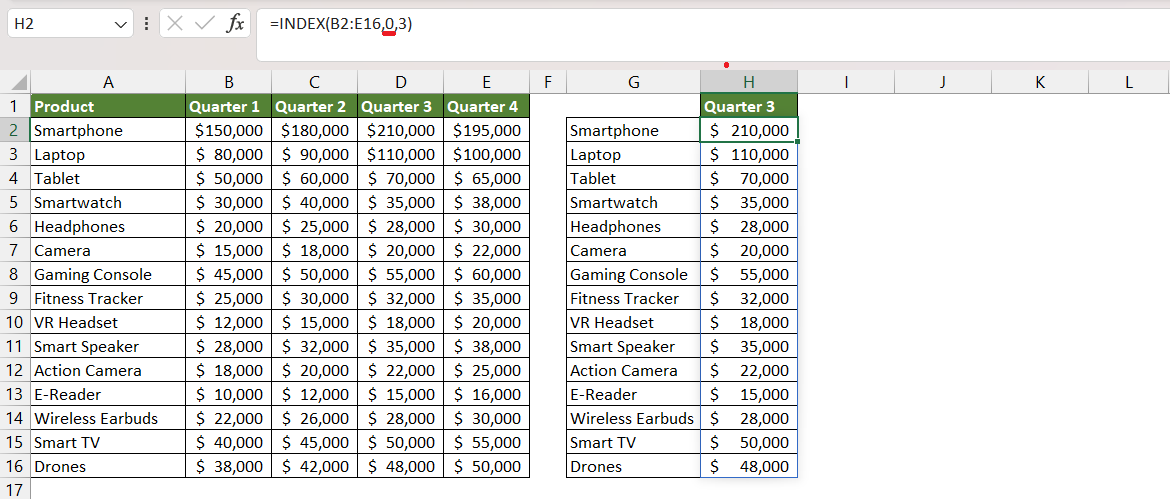The height and width of the screenshot is (499, 1170).
Task: Click the Quarter 4 header cell
Action: (x=487, y=106)
